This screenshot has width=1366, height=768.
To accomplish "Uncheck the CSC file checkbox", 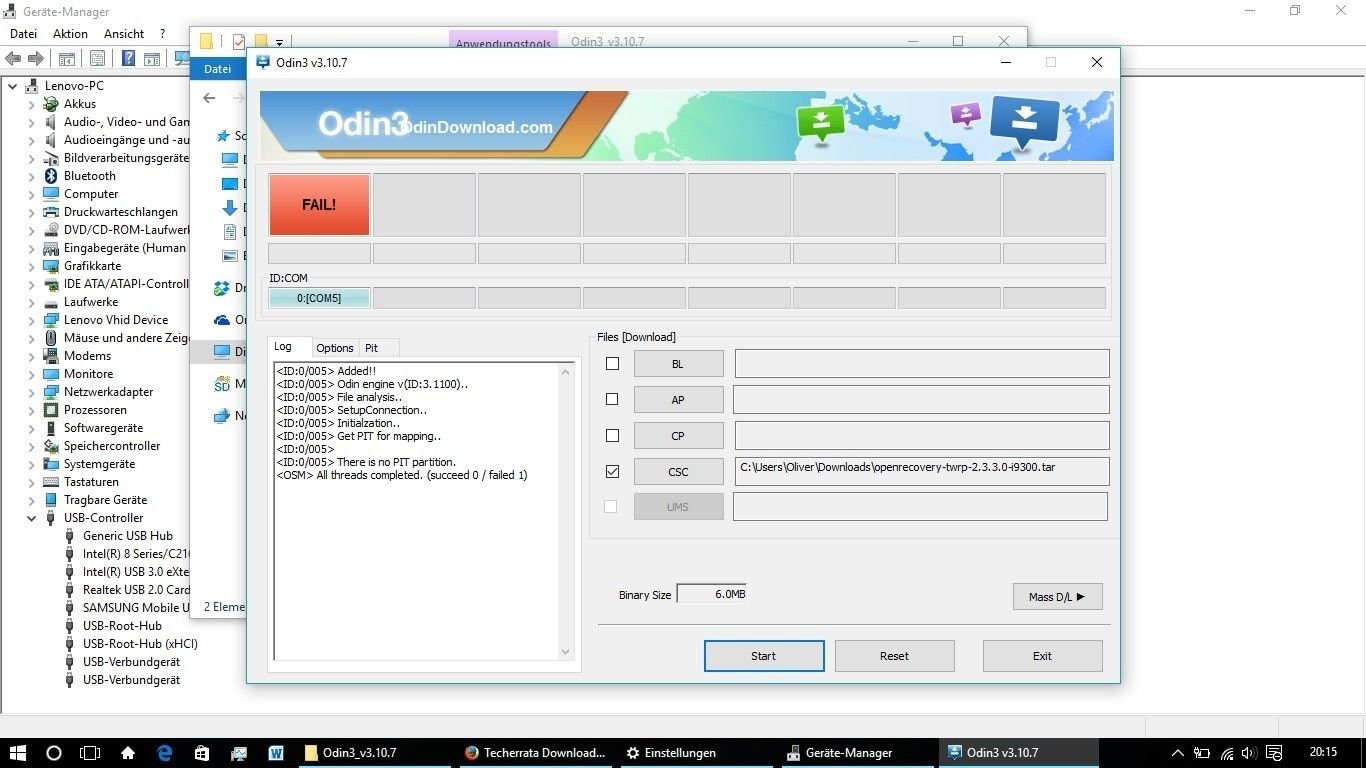I will pos(612,471).
